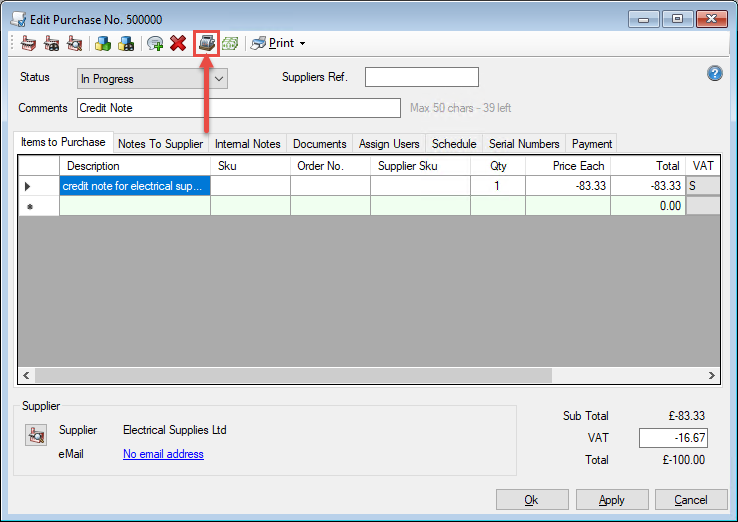Click the Apply button
This screenshot has width=738, height=522.
(611, 500)
